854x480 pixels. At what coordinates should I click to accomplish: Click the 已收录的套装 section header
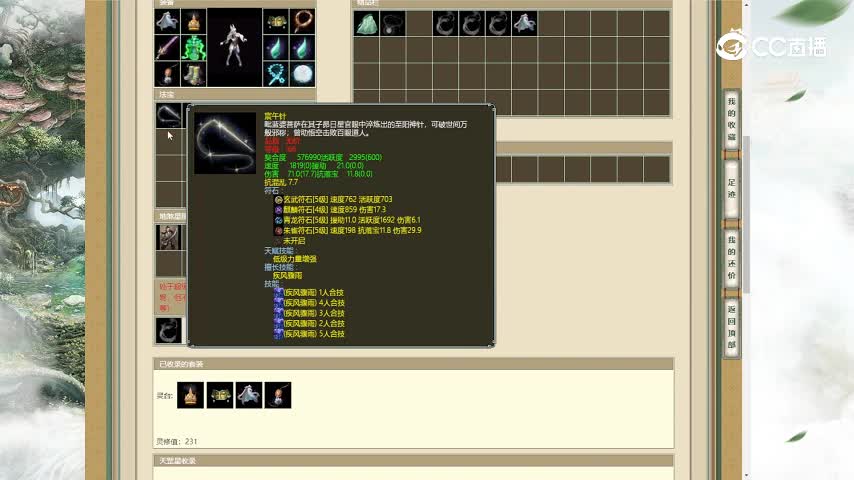(414, 364)
